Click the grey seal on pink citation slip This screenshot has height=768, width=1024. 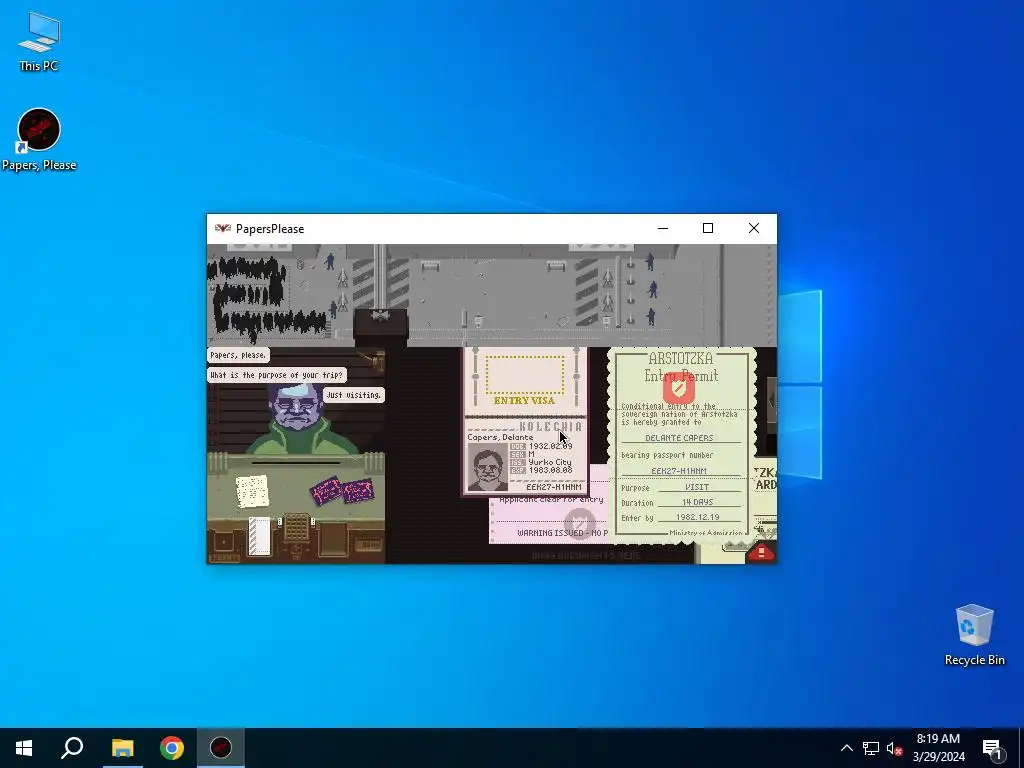pos(579,522)
